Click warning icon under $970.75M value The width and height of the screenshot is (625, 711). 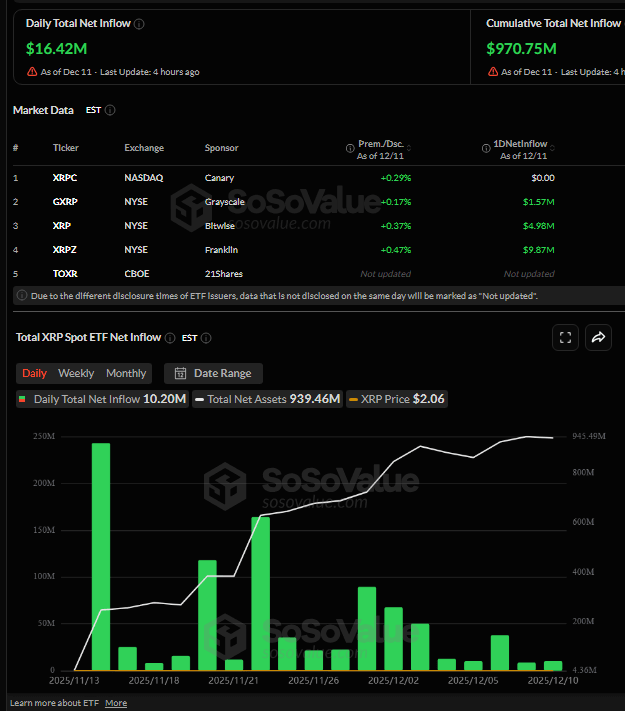coord(492,72)
